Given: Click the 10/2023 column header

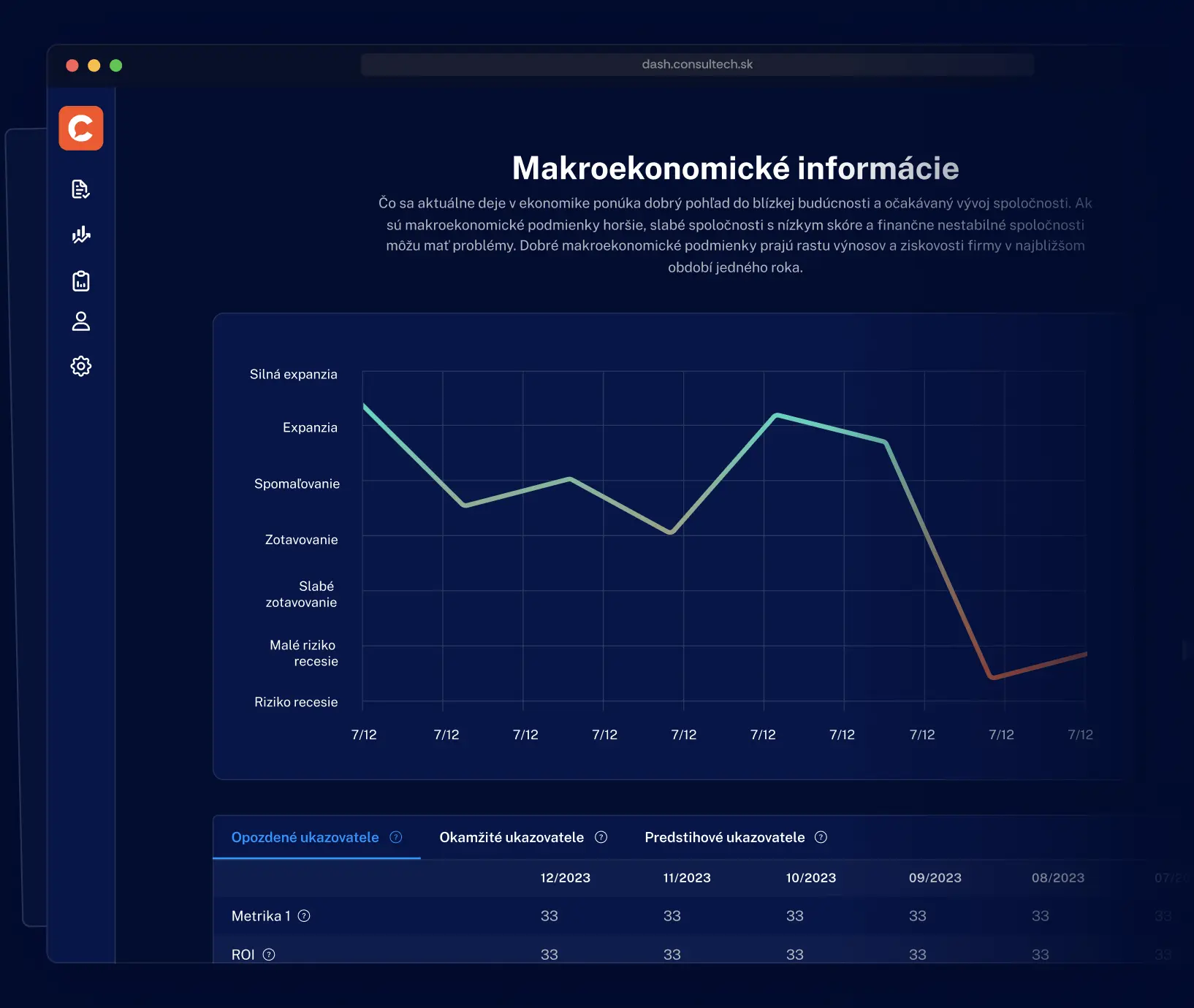Looking at the screenshot, I should (810, 878).
